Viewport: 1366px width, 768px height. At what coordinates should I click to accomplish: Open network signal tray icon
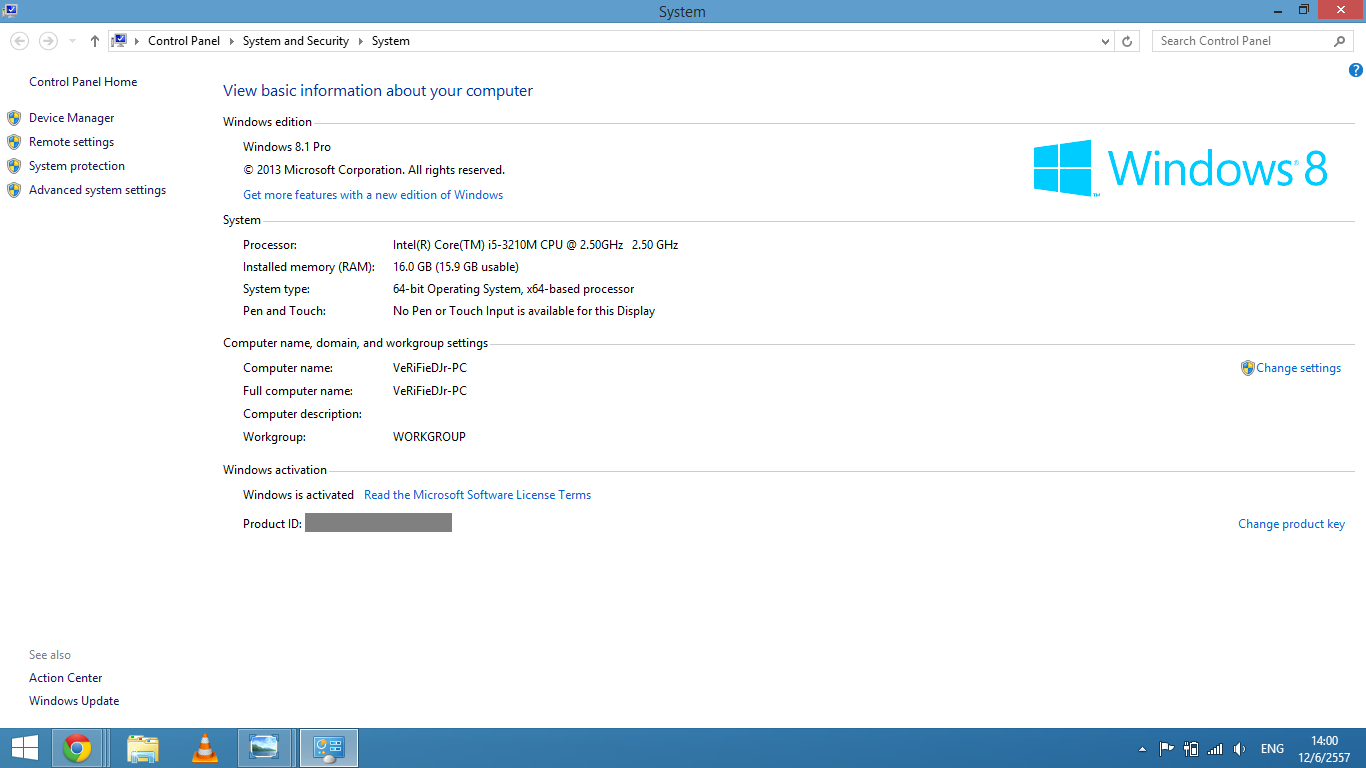coord(1215,749)
